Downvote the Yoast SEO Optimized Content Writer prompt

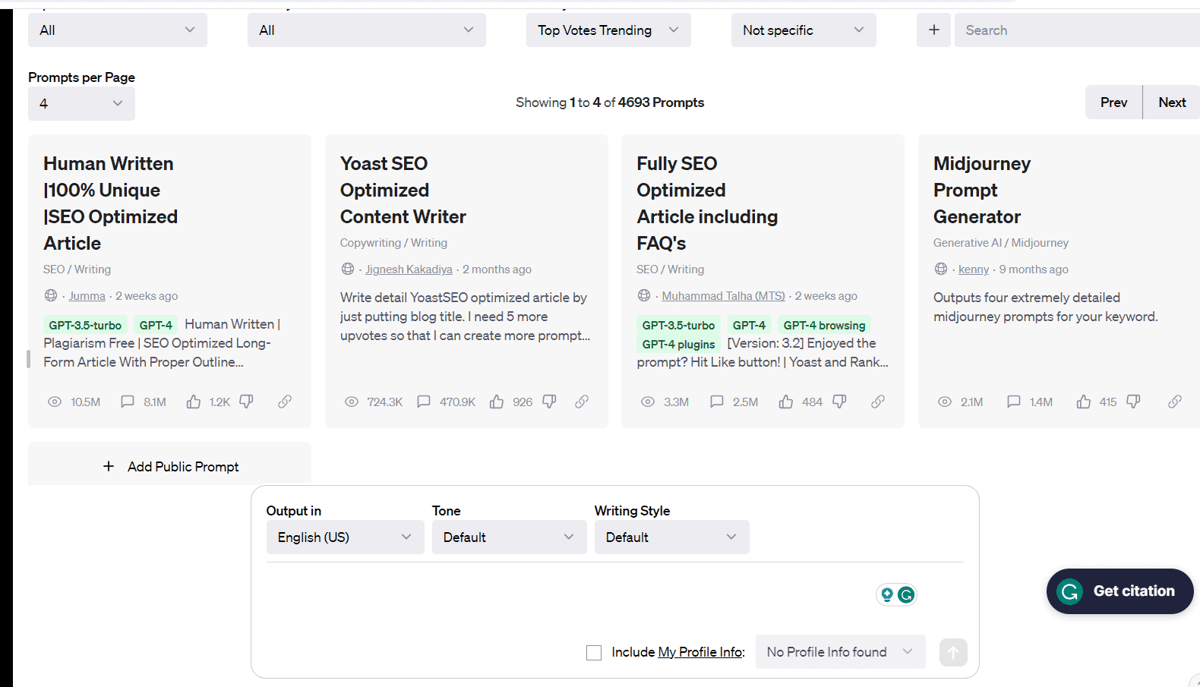pyautogui.click(x=549, y=402)
